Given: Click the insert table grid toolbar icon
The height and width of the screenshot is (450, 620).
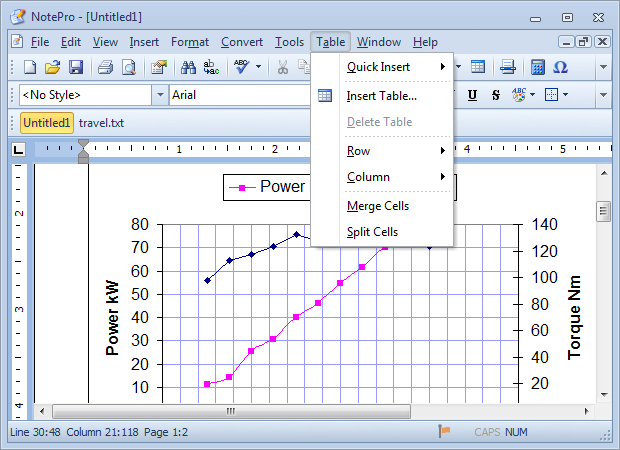Looking at the screenshot, I should tap(478, 67).
